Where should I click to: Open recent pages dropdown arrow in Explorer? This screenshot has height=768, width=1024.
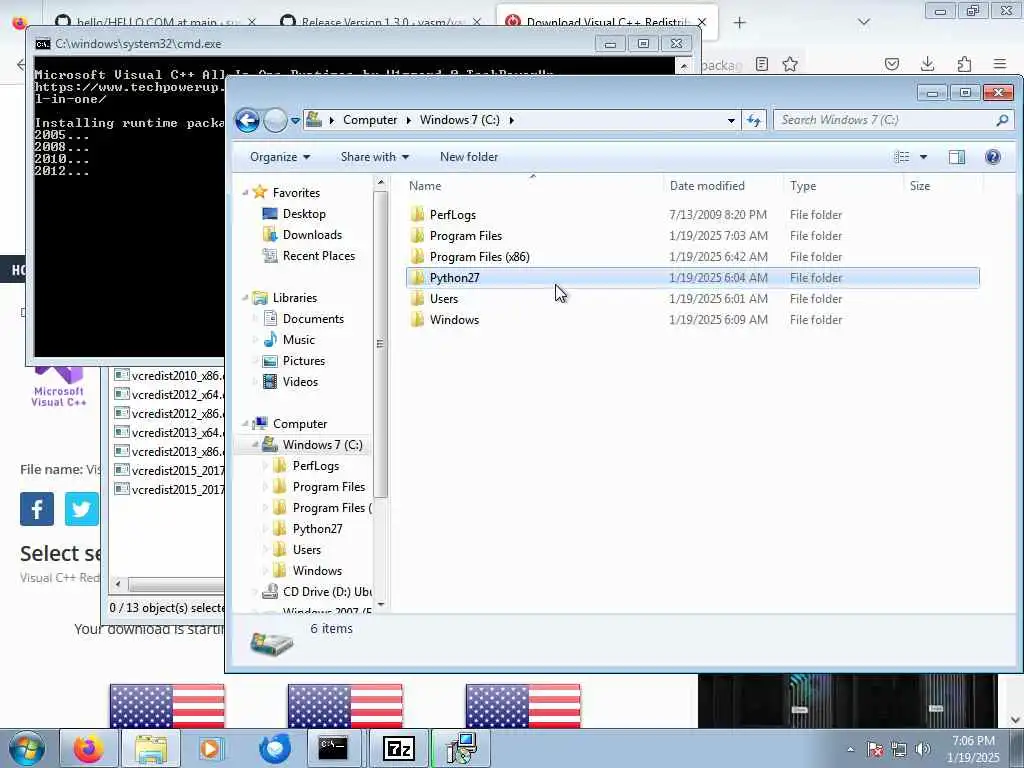(x=295, y=121)
